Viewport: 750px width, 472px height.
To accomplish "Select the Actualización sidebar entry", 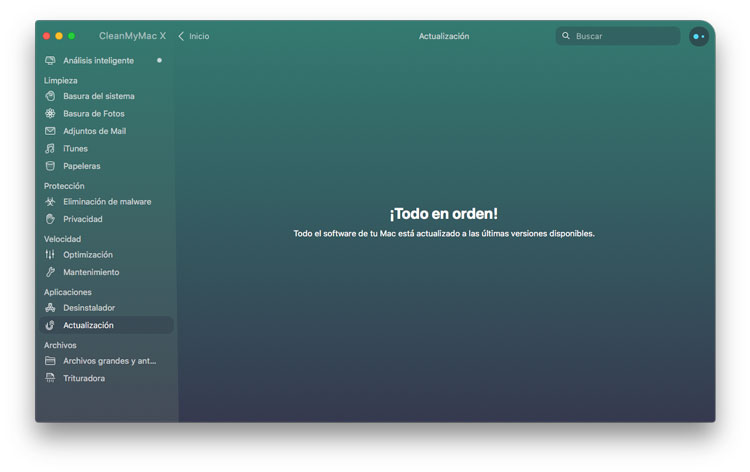I will click(106, 325).
